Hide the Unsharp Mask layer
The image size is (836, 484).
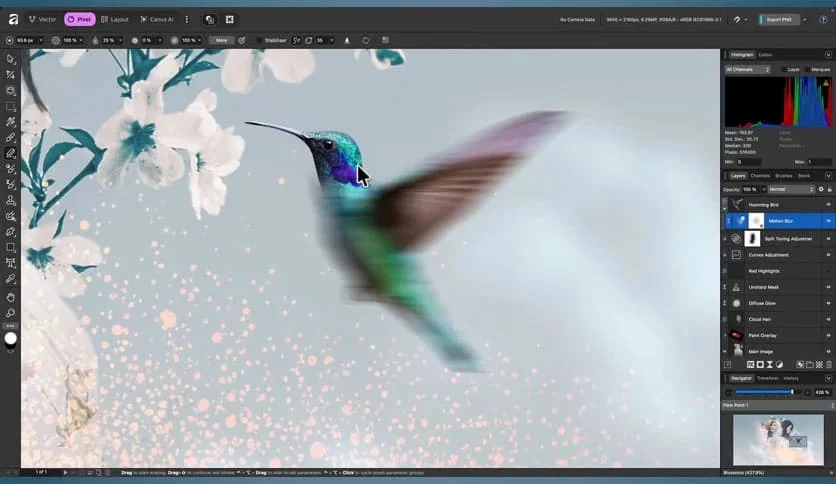829,287
